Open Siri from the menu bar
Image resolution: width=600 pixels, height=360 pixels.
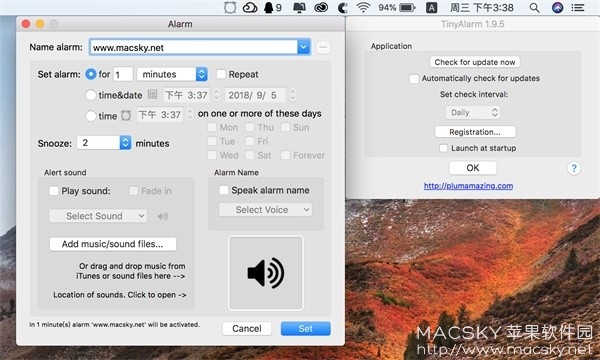557,8
